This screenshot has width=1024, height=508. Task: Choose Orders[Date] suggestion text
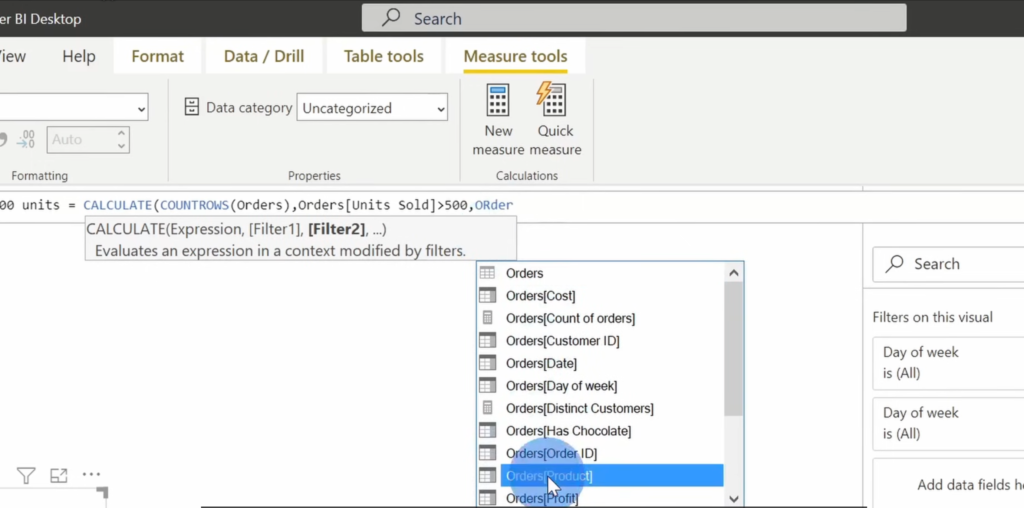[x=541, y=363]
